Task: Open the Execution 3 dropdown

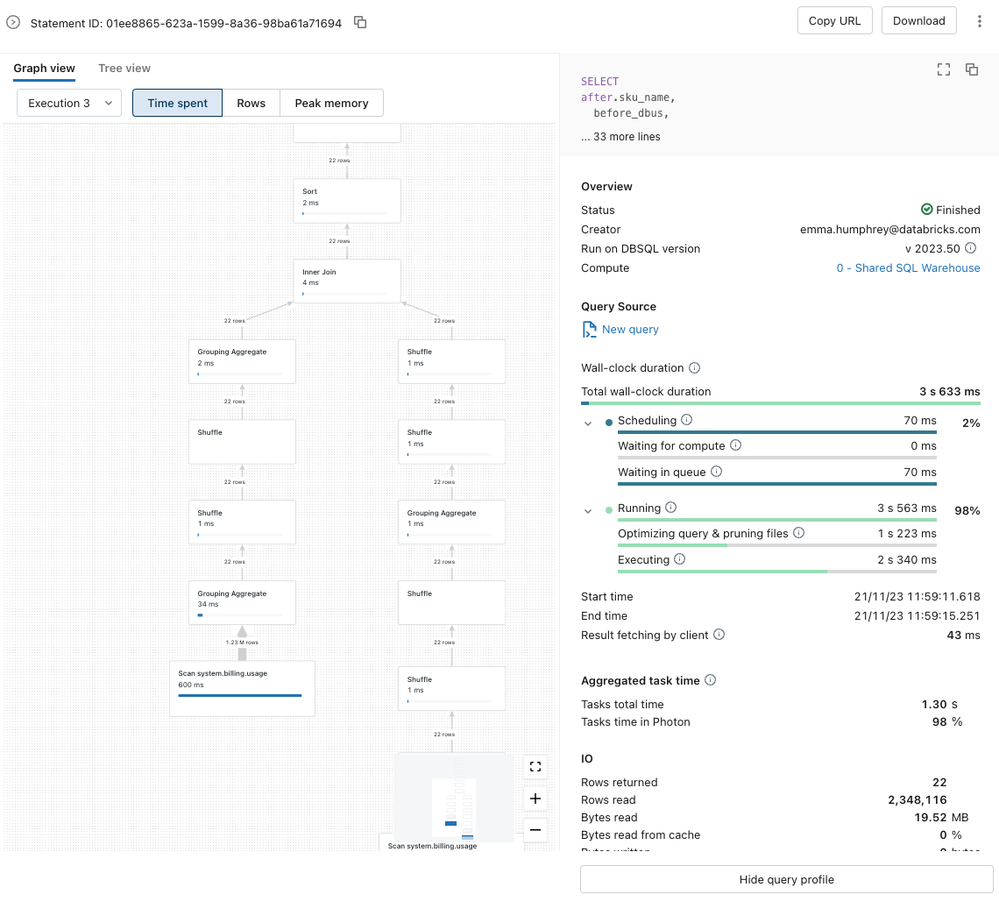Action: (x=69, y=103)
